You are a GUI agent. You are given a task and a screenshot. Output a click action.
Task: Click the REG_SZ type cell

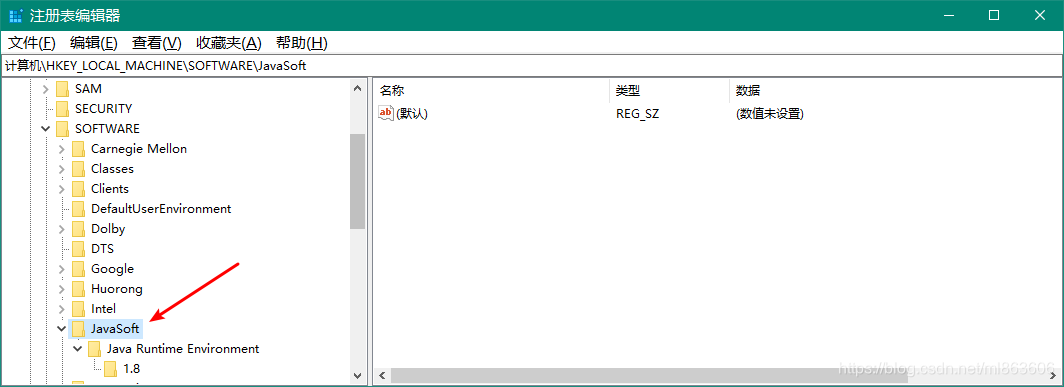click(638, 114)
